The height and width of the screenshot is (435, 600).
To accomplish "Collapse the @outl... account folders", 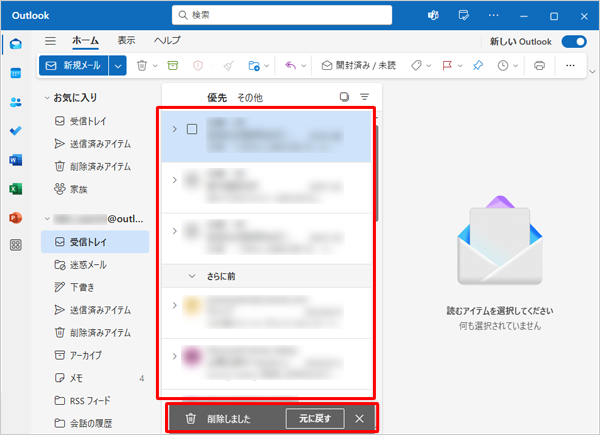I will [47, 219].
